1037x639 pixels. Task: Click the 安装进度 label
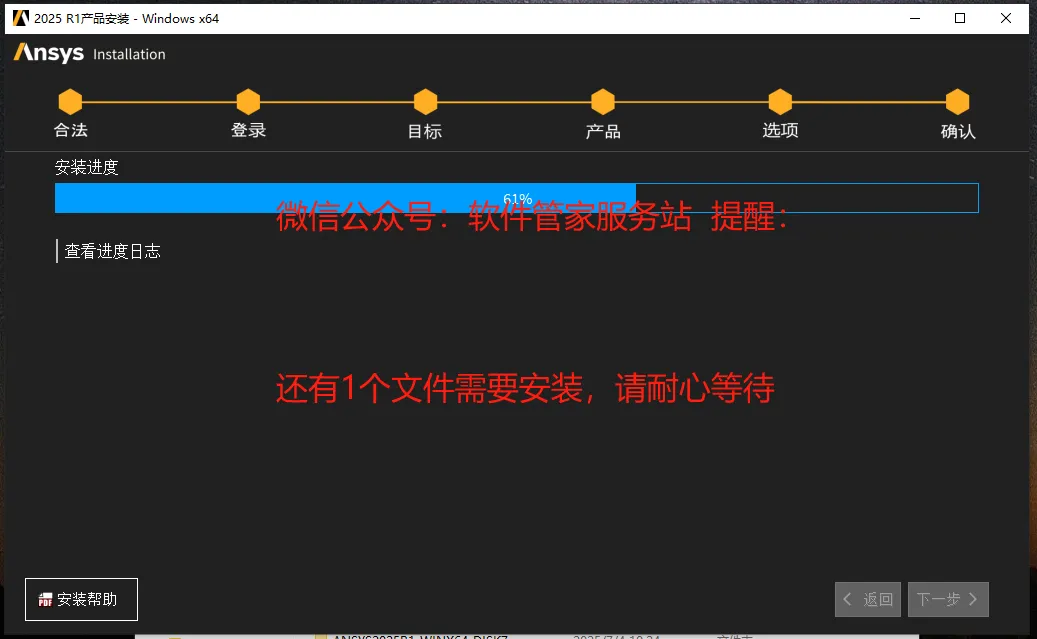(x=87, y=167)
